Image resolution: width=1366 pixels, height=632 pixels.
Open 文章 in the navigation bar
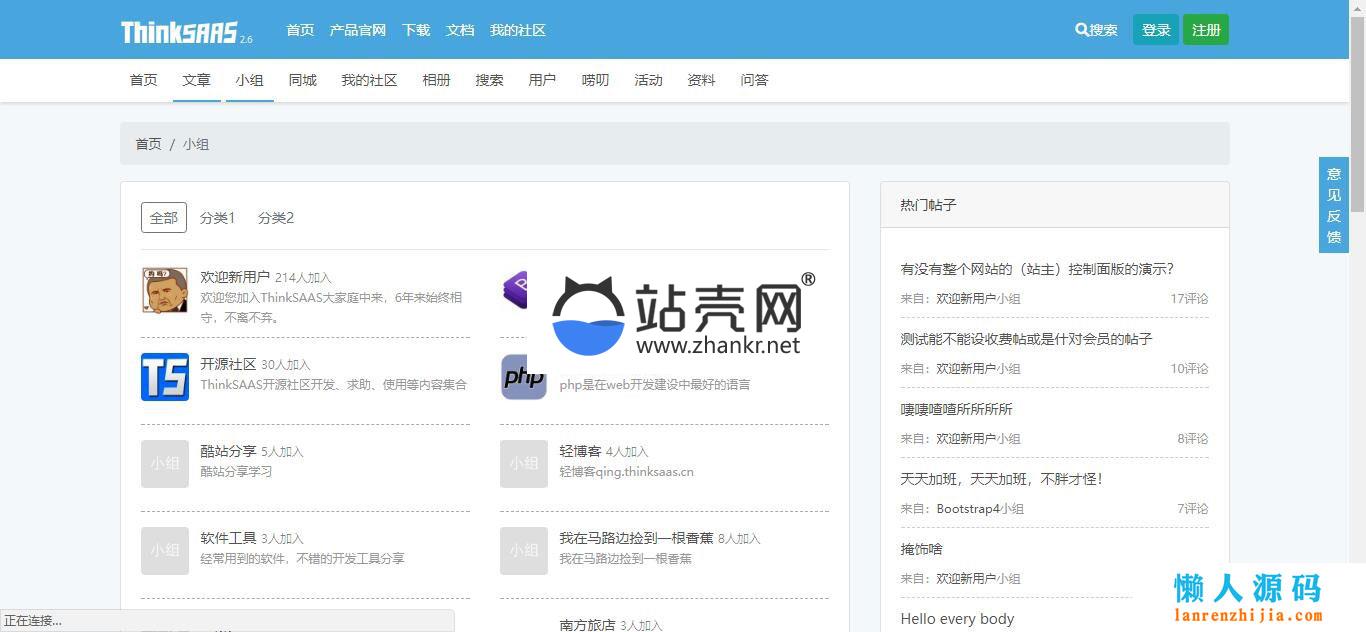[x=196, y=80]
